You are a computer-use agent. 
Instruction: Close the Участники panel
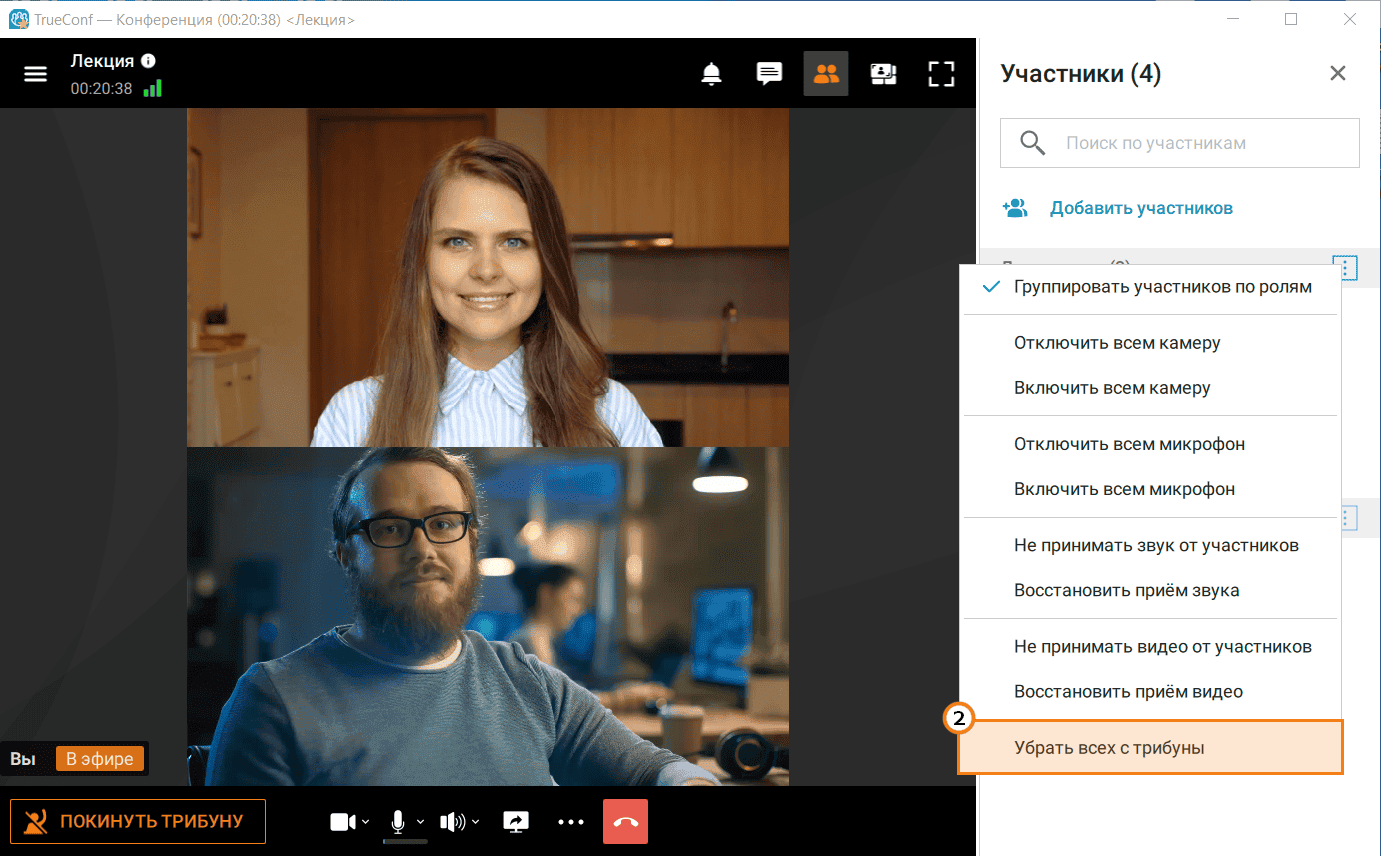1338,73
